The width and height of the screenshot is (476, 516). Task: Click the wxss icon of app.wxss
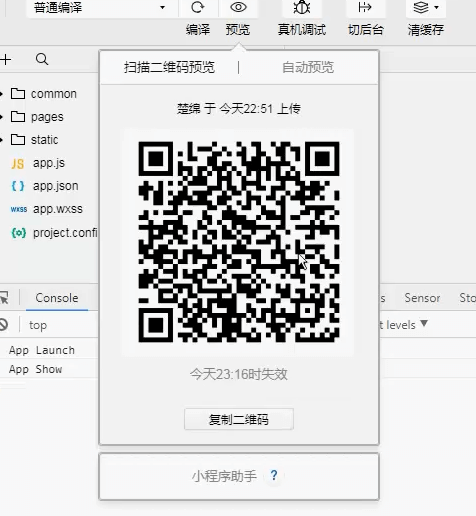[x=19, y=209]
